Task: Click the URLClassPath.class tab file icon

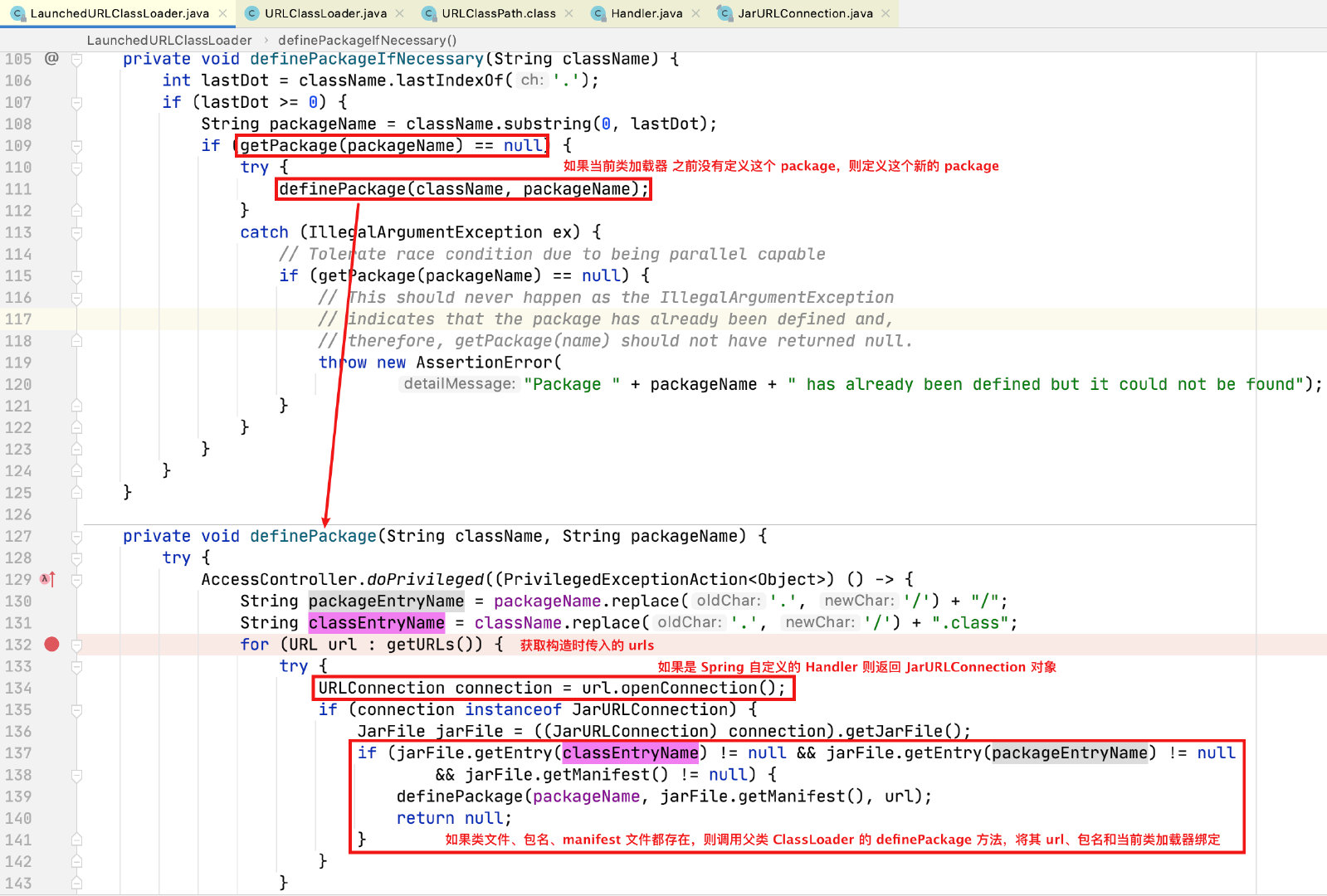Action: coord(428,13)
